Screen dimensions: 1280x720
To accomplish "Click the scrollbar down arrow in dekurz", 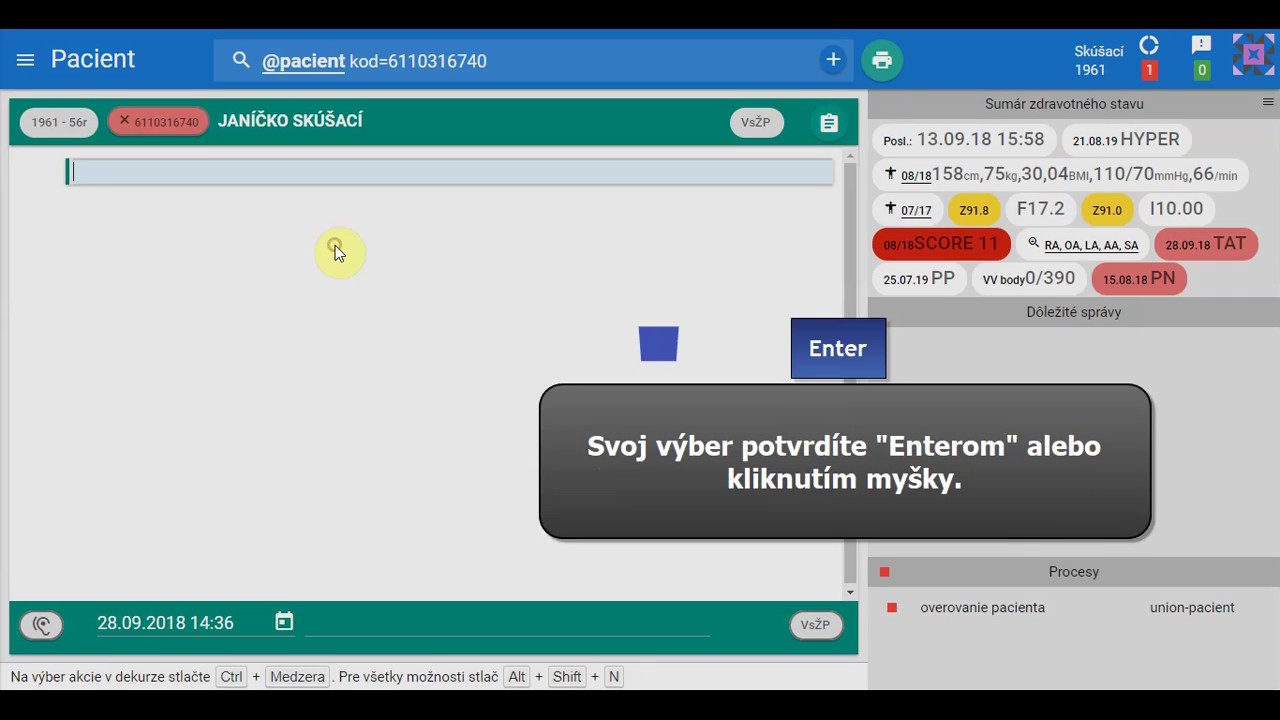I will pos(850,592).
